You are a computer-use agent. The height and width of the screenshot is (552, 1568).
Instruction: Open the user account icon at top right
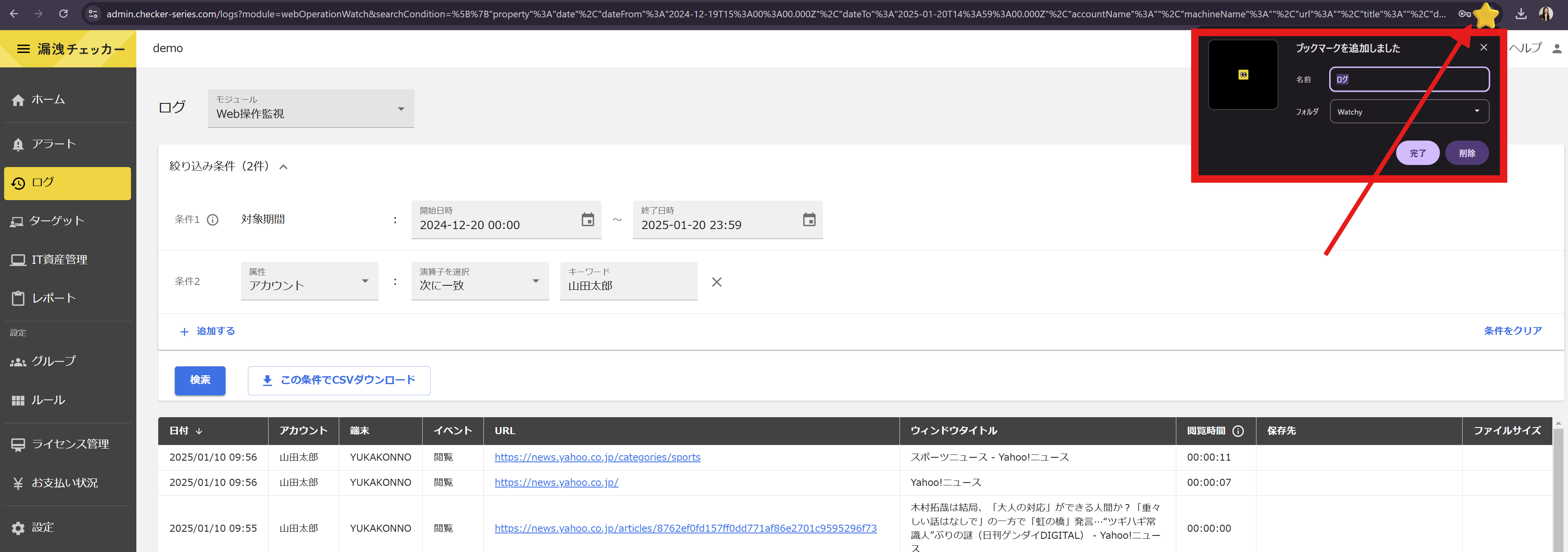click(x=1556, y=49)
